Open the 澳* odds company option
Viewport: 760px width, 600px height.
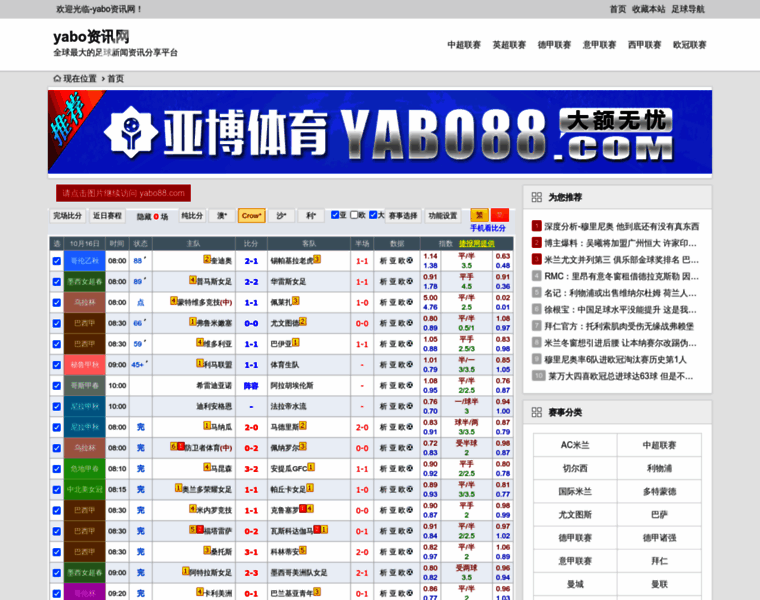point(222,216)
